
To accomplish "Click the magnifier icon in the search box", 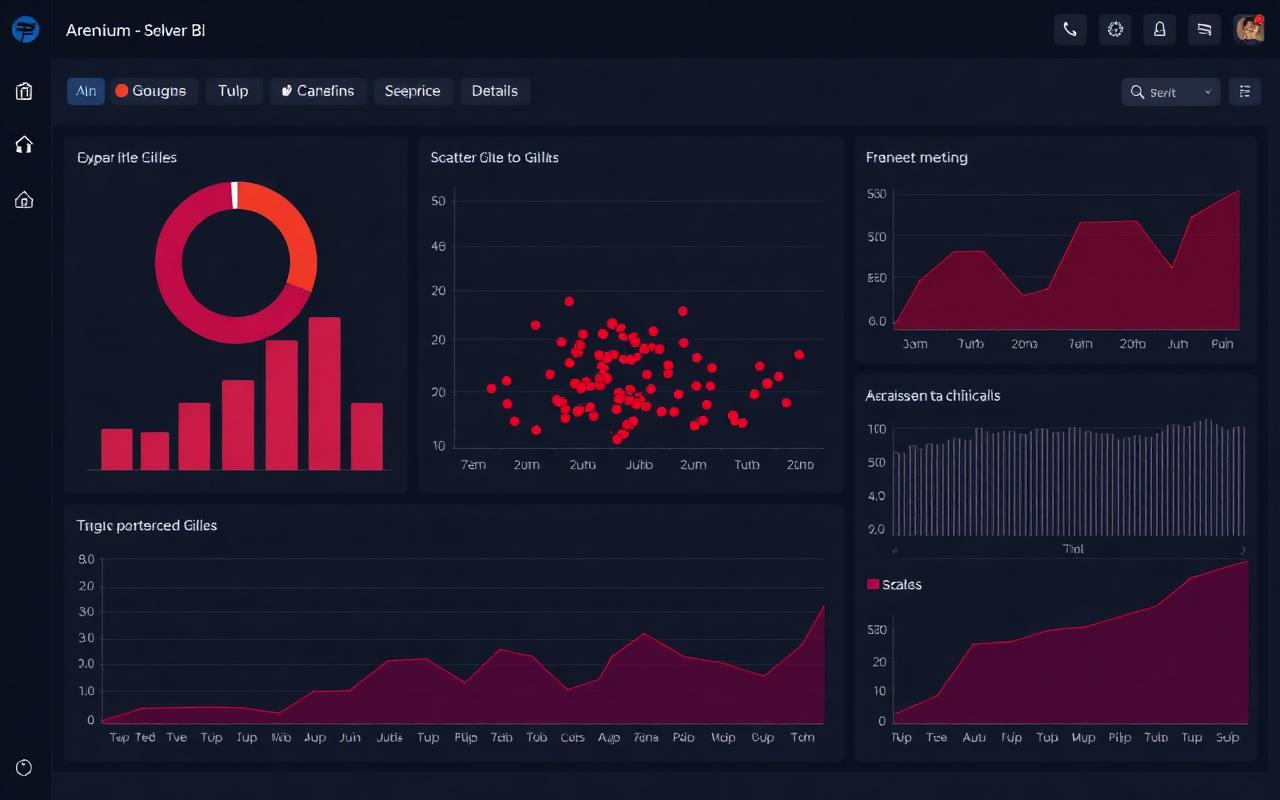I will point(1137,92).
